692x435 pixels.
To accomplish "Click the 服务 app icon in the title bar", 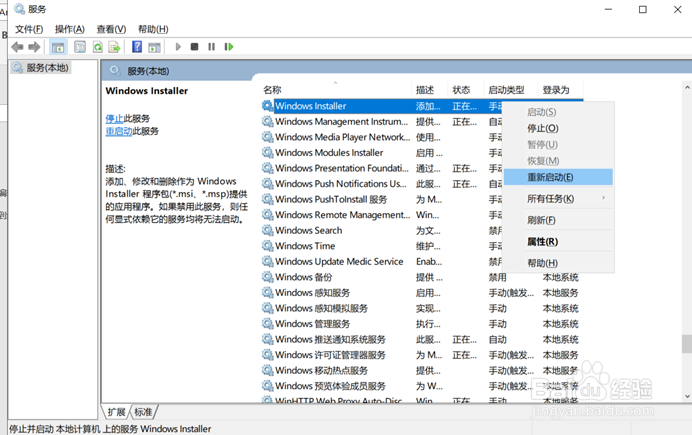I will tap(19, 9).
